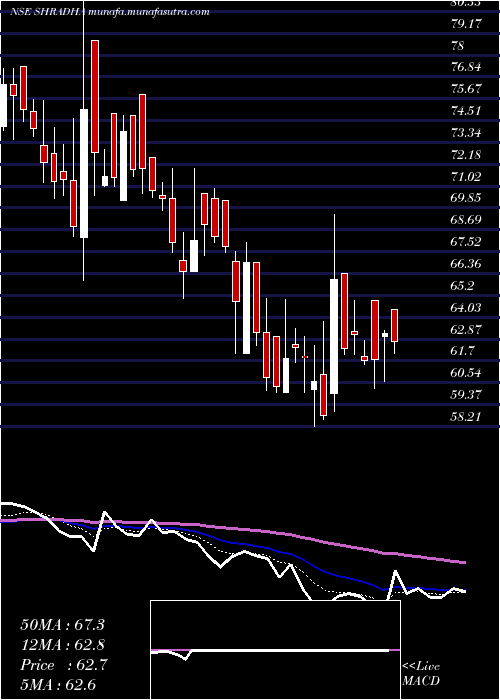Click inside the MACD indicator box
The width and height of the screenshot is (500, 700).
[275, 650]
